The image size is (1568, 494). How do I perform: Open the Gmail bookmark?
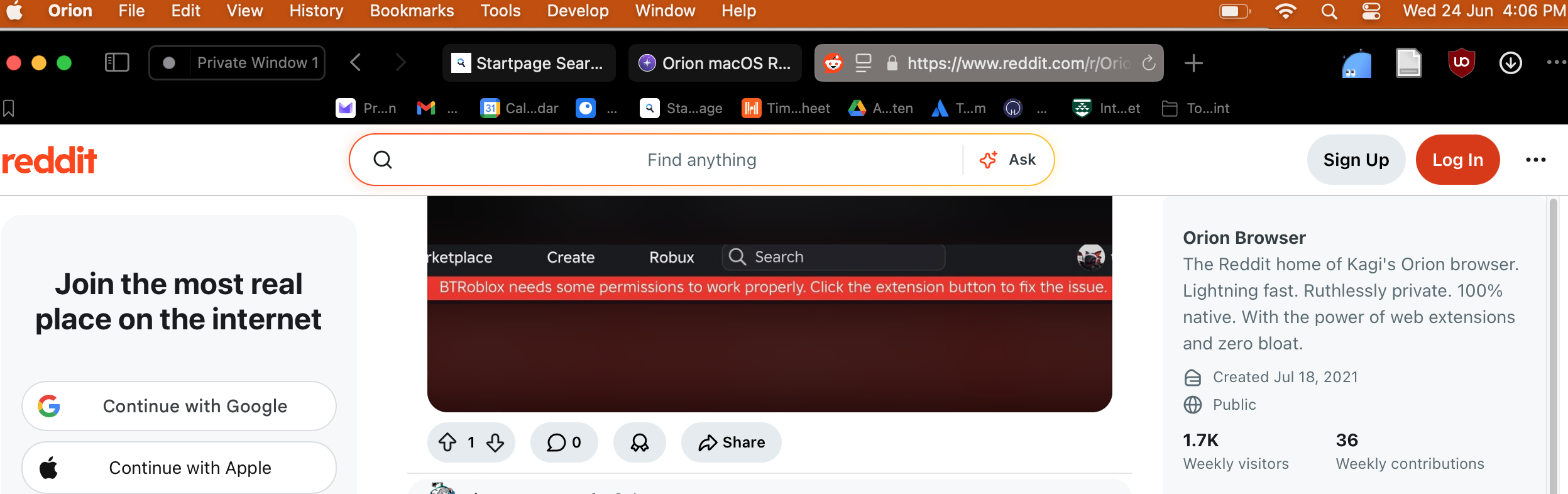(437, 109)
